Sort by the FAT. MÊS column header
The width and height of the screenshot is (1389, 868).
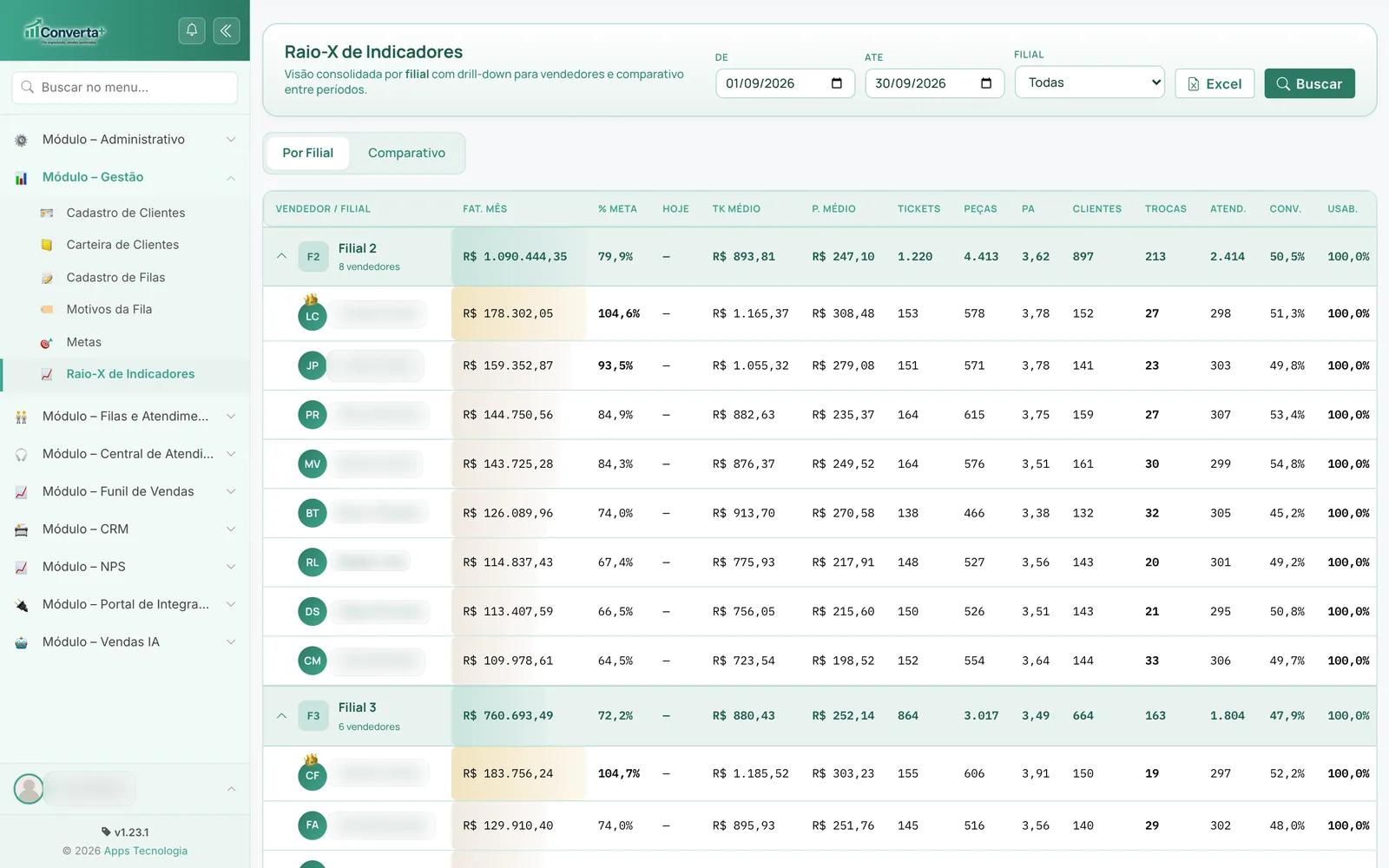pos(484,209)
